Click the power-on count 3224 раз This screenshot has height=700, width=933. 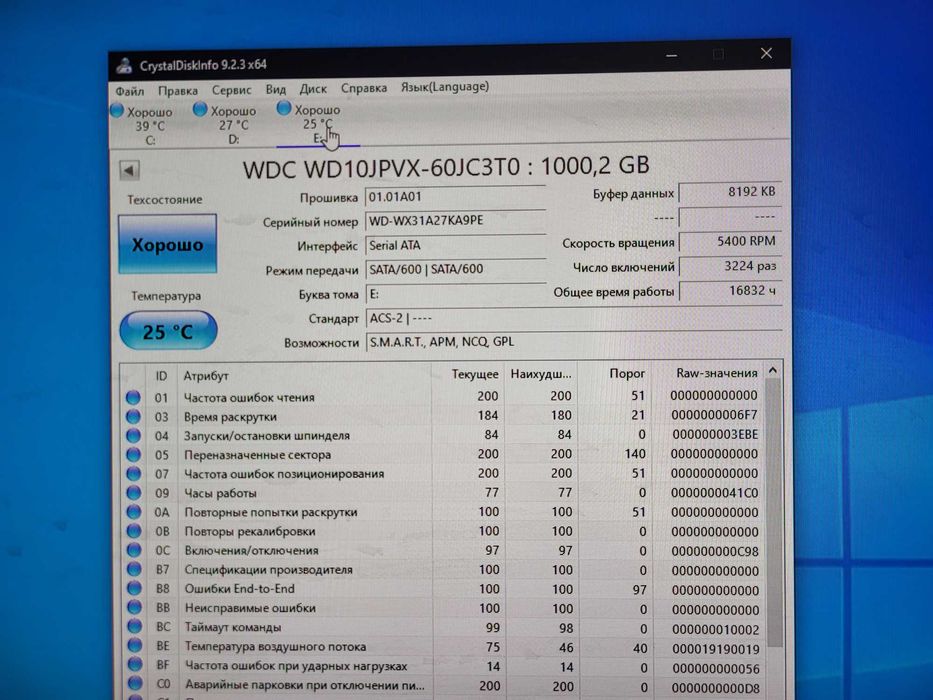(x=730, y=267)
